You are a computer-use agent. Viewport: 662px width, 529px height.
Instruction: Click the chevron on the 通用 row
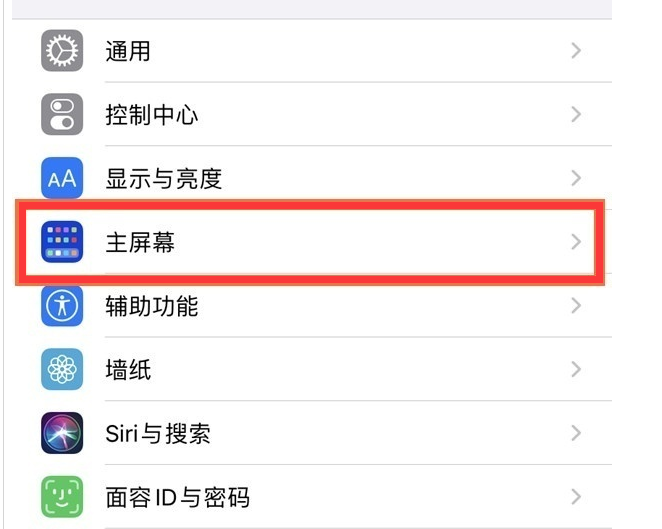[576, 51]
